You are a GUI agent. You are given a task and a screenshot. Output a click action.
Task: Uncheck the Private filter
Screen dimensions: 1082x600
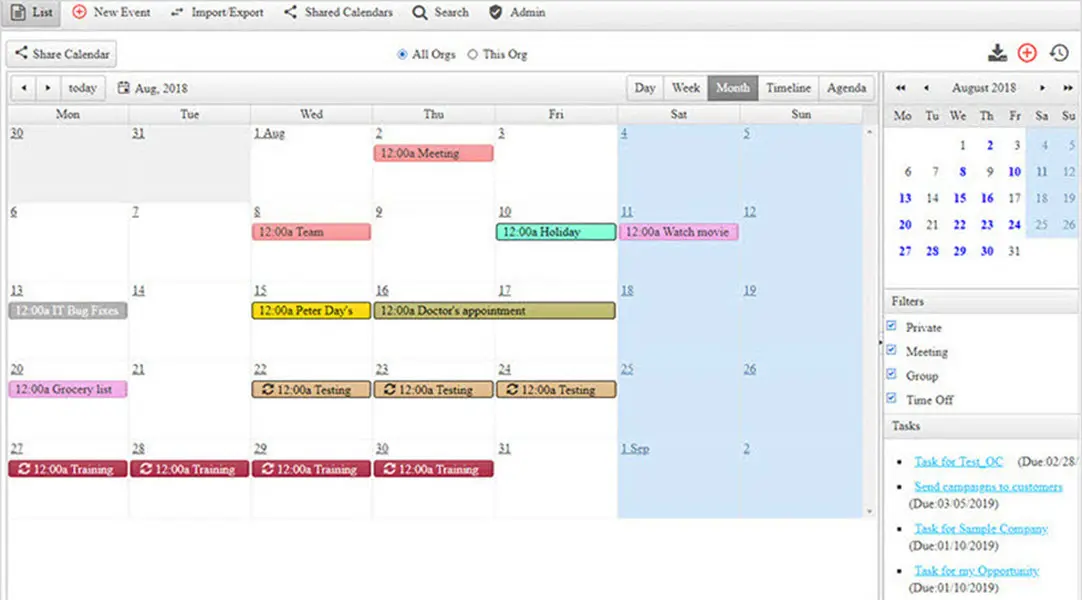pyautogui.click(x=893, y=325)
